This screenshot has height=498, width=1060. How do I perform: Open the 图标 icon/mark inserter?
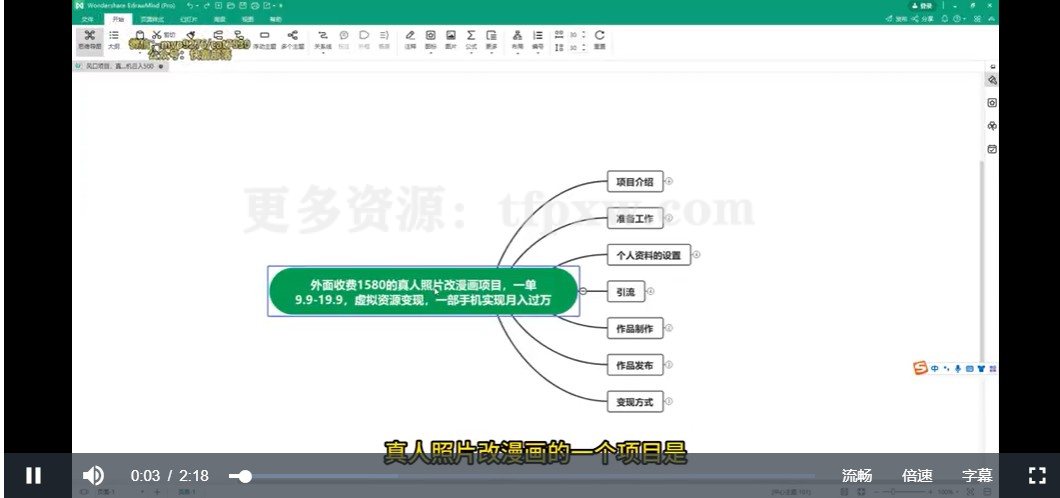430,40
